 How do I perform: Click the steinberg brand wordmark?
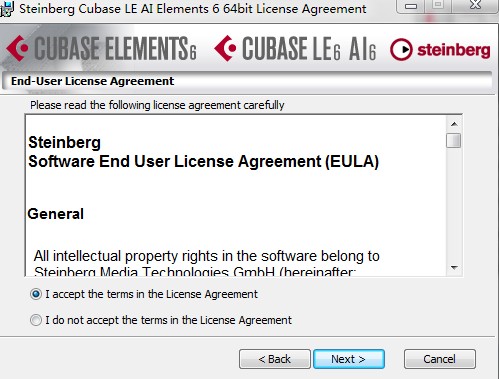pyautogui.click(x=454, y=50)
